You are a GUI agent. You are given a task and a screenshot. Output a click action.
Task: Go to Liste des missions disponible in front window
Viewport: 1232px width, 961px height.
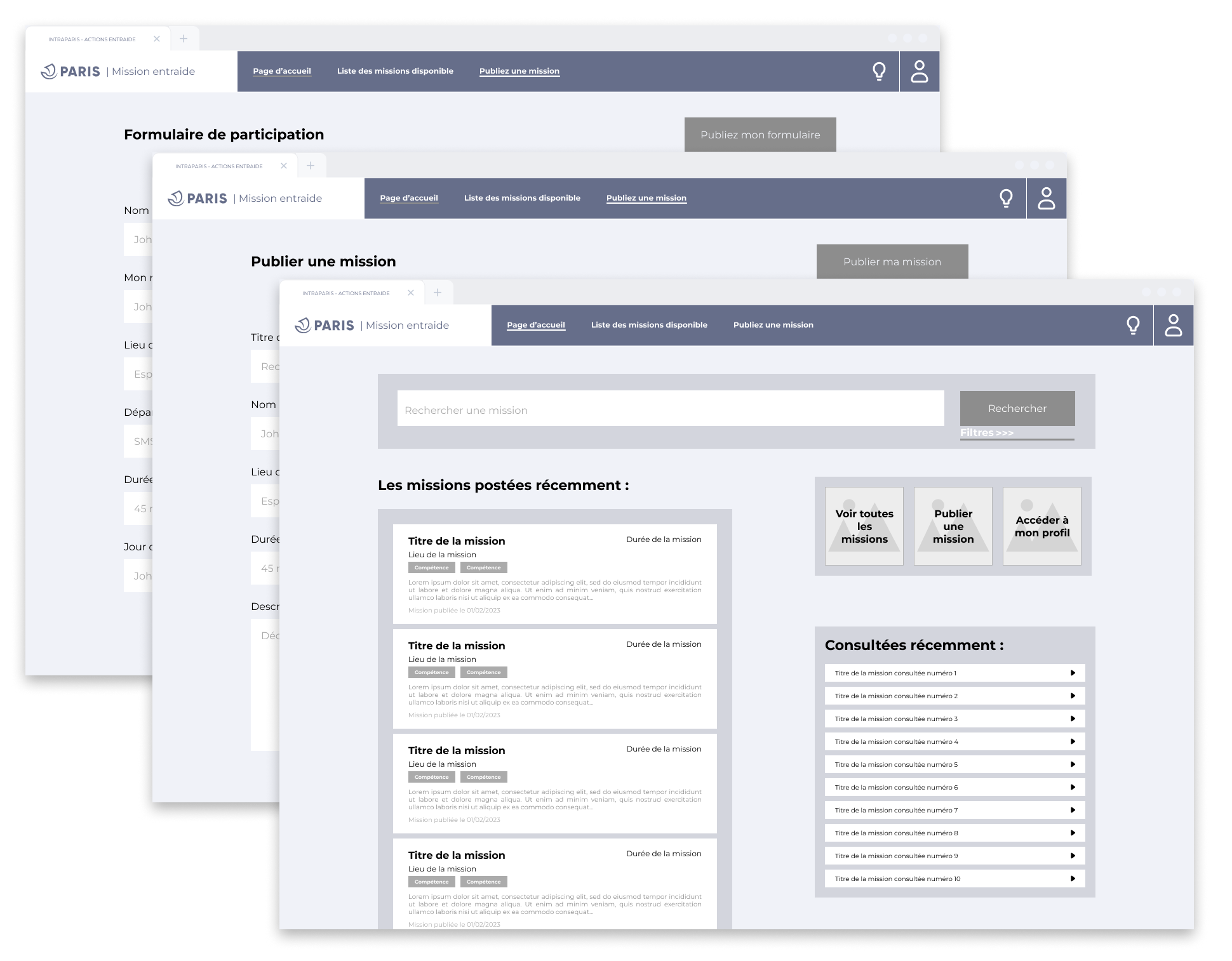click(648, 325)
